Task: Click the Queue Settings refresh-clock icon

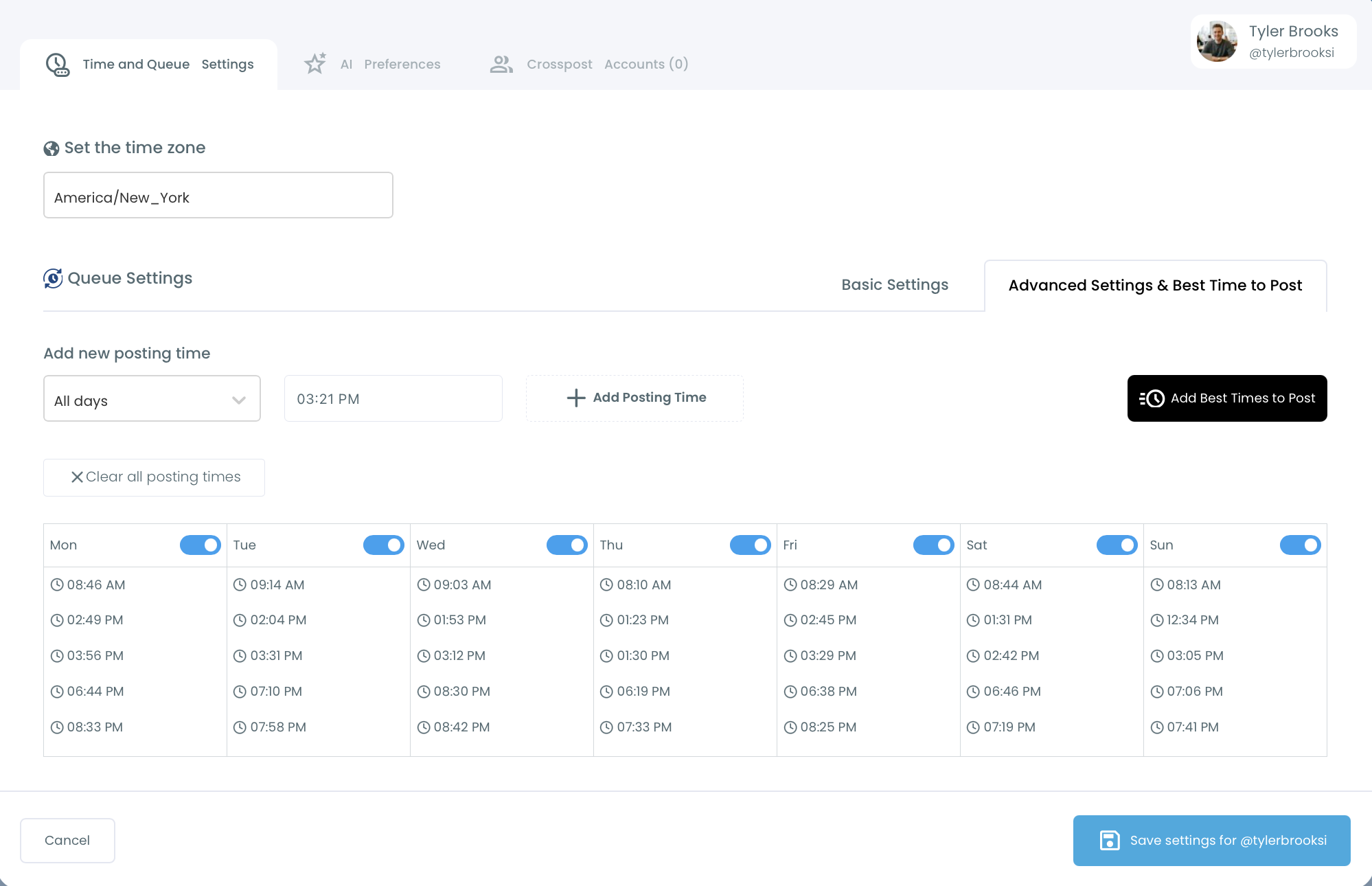Action: (53, 278)
